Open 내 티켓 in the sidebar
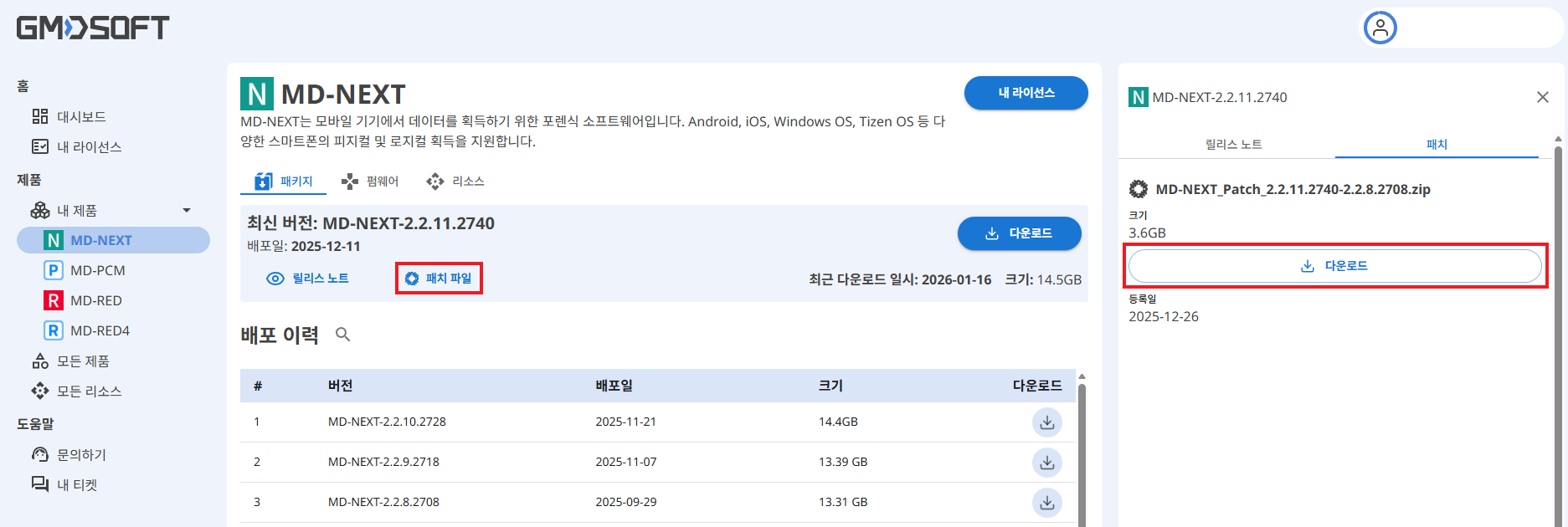This screenshot has height=527, width=1568. click(x=64, y=484)
